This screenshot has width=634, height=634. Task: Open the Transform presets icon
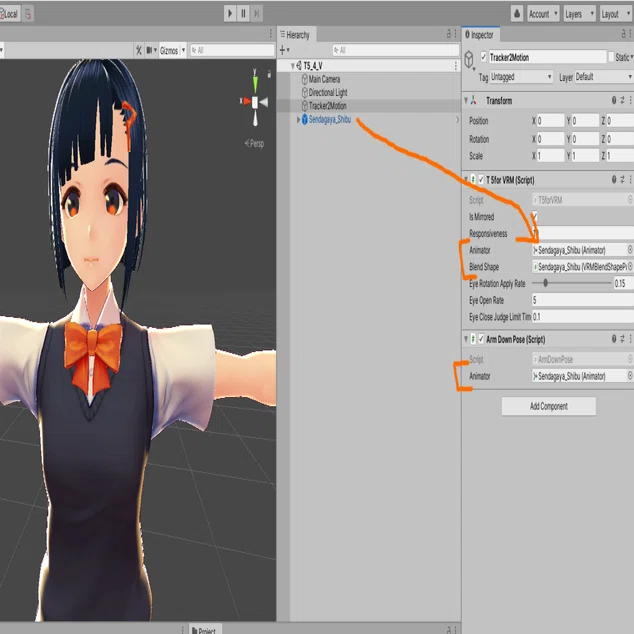[623, 100]
